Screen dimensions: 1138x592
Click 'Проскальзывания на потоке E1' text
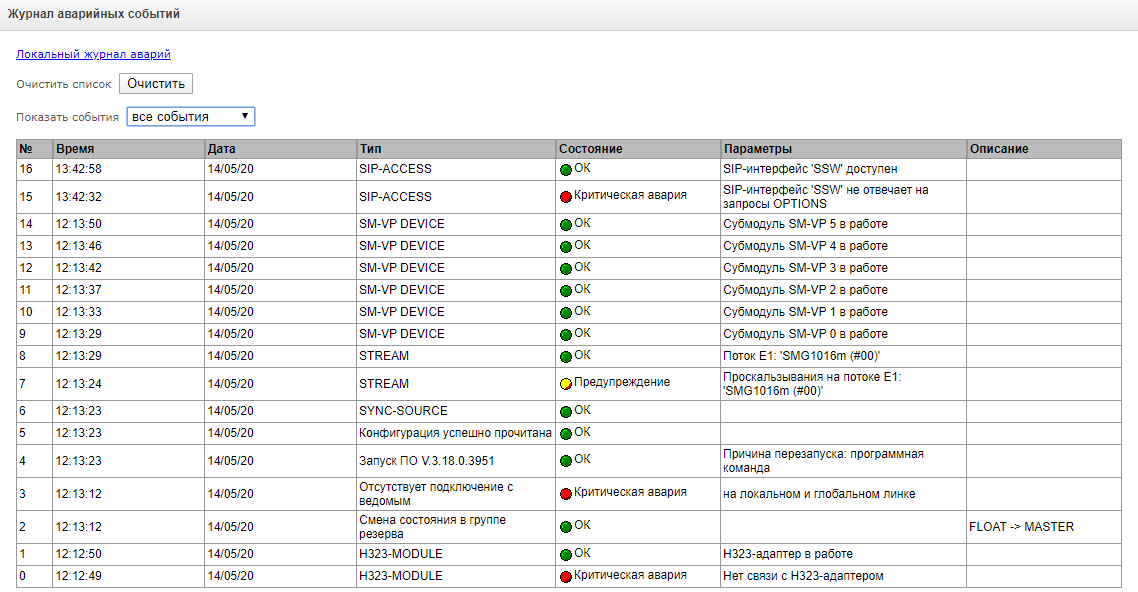click(812, 384)
